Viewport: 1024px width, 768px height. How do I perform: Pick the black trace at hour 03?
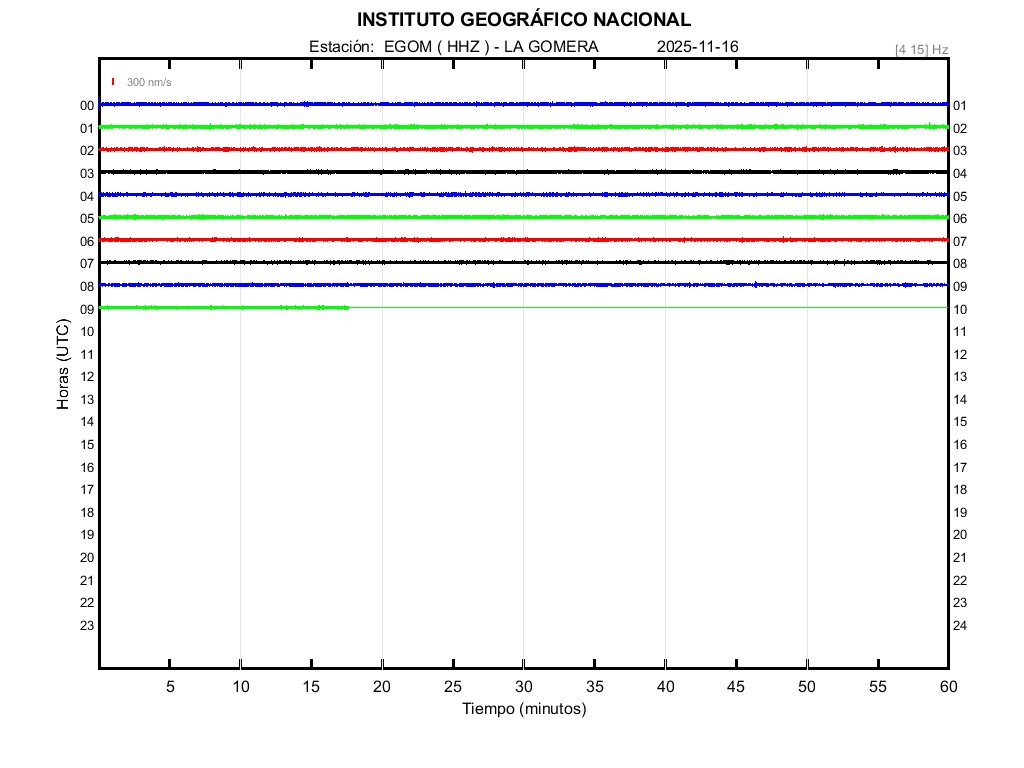coord(523,172)
